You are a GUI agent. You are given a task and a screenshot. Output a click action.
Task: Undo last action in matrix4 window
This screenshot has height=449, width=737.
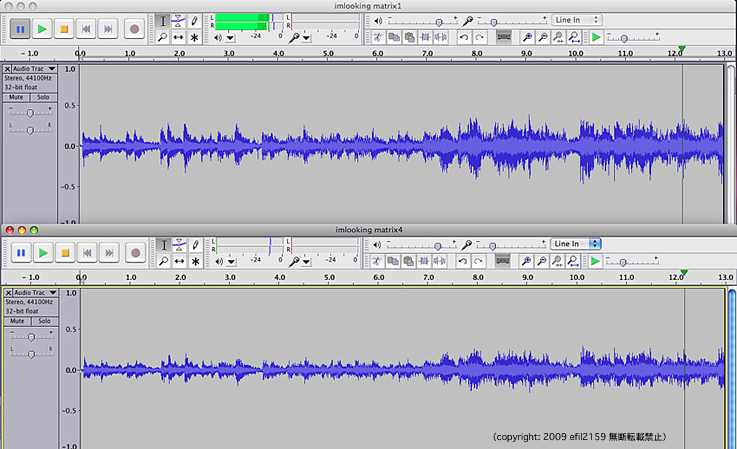[x=463, y=261]
